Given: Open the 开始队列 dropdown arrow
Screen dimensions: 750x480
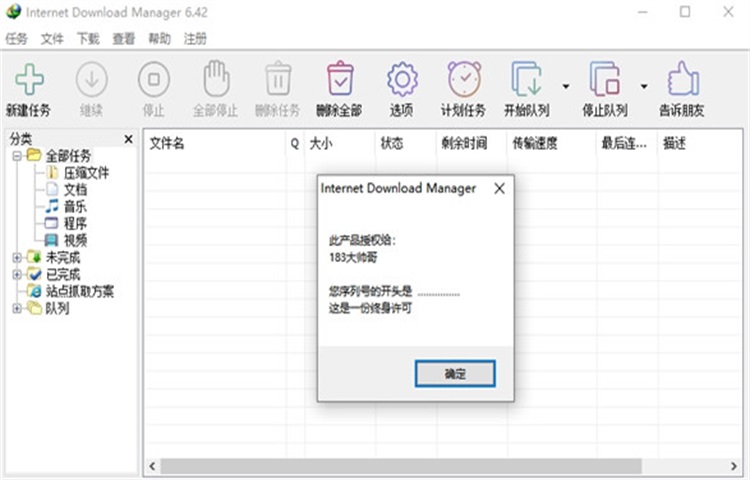Looking at the screenshot, I should [566, 87].
